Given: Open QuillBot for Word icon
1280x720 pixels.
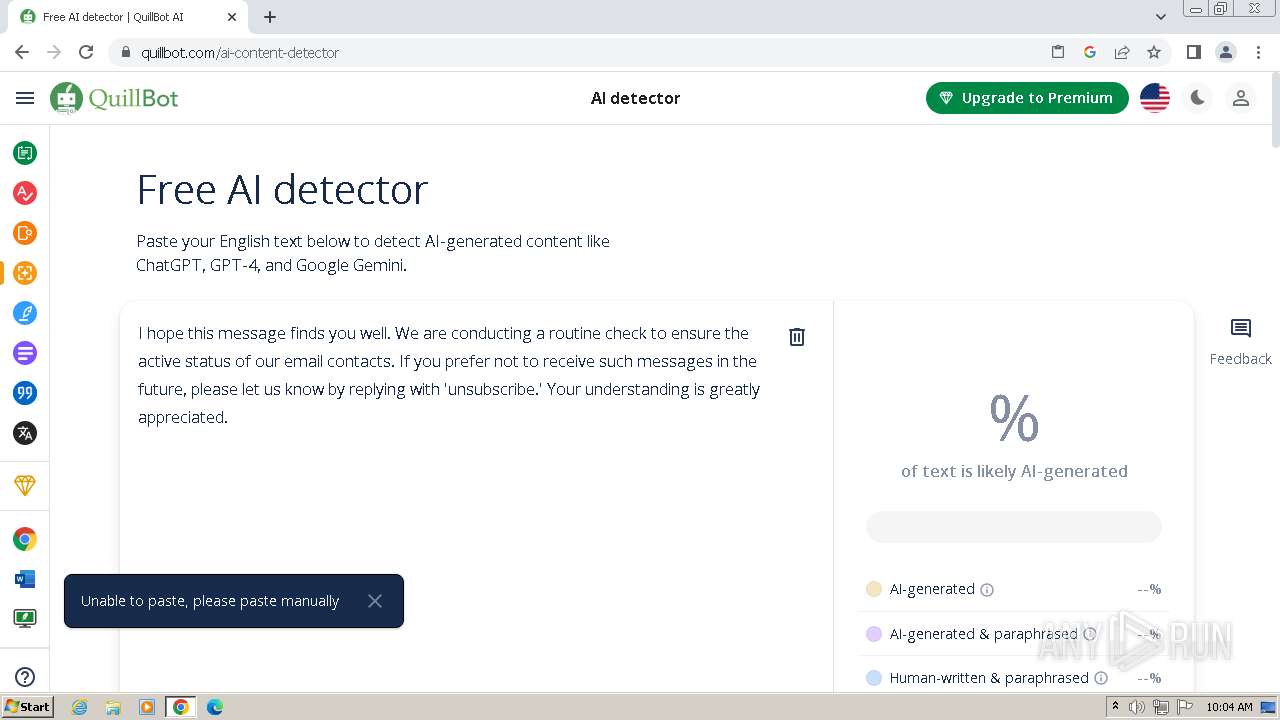Looking at the screenshot, I should click(x=25, y=579).
